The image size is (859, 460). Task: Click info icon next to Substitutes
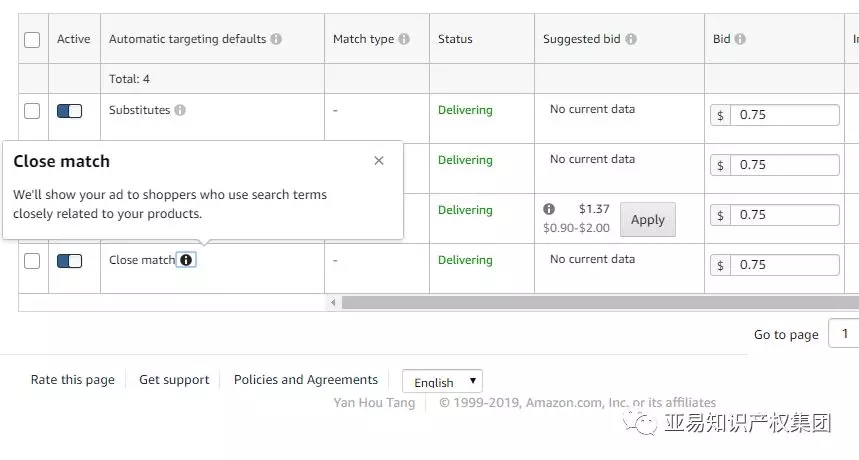180,110
